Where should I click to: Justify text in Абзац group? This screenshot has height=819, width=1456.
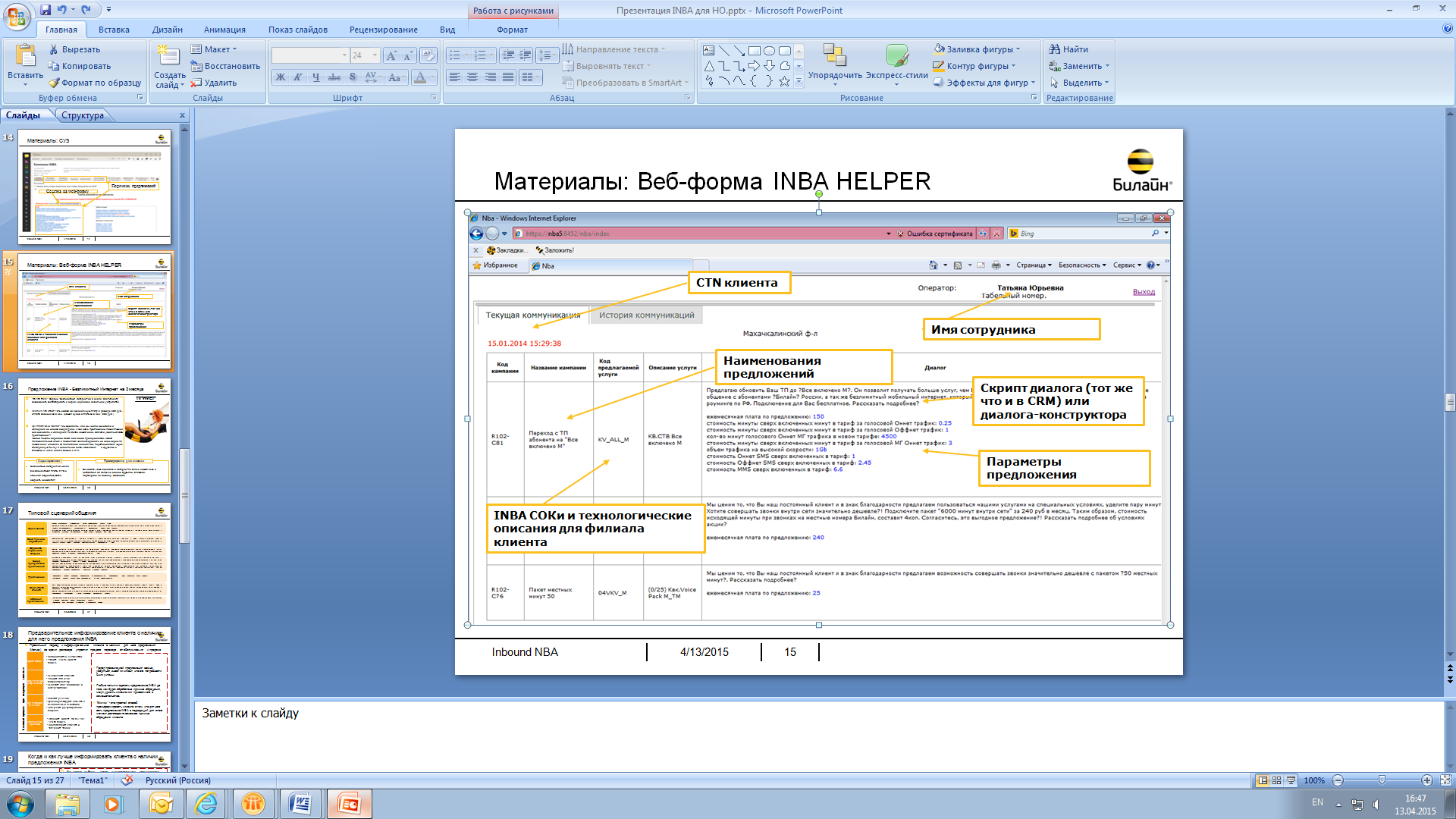[508, 77]
